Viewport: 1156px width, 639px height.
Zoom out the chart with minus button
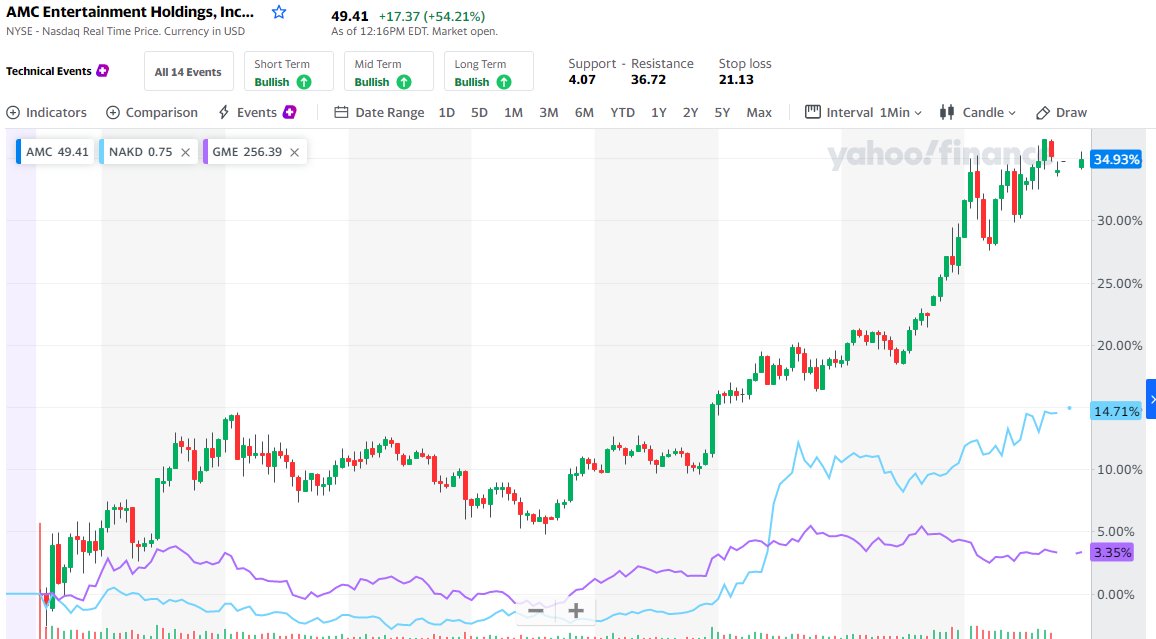536,610
